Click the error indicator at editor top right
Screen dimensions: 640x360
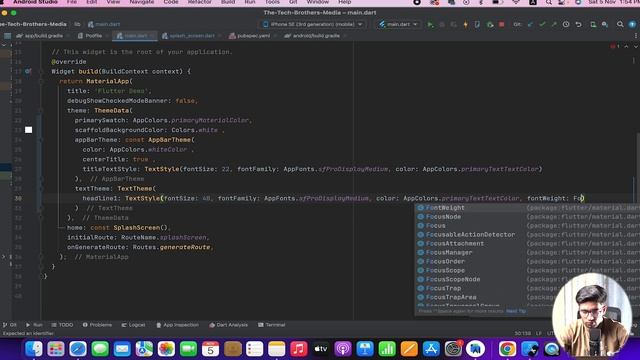click(x=615, y=47)
